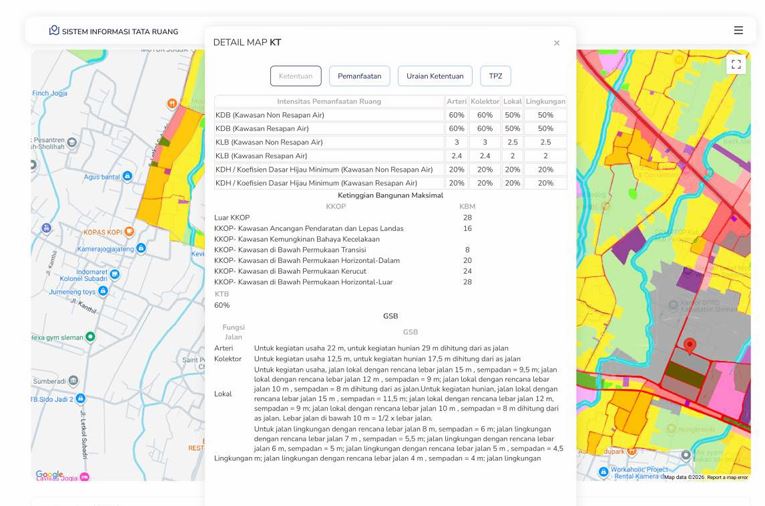Click the Finch Jogja map label
Screen dimensions: 765x506
50,93
